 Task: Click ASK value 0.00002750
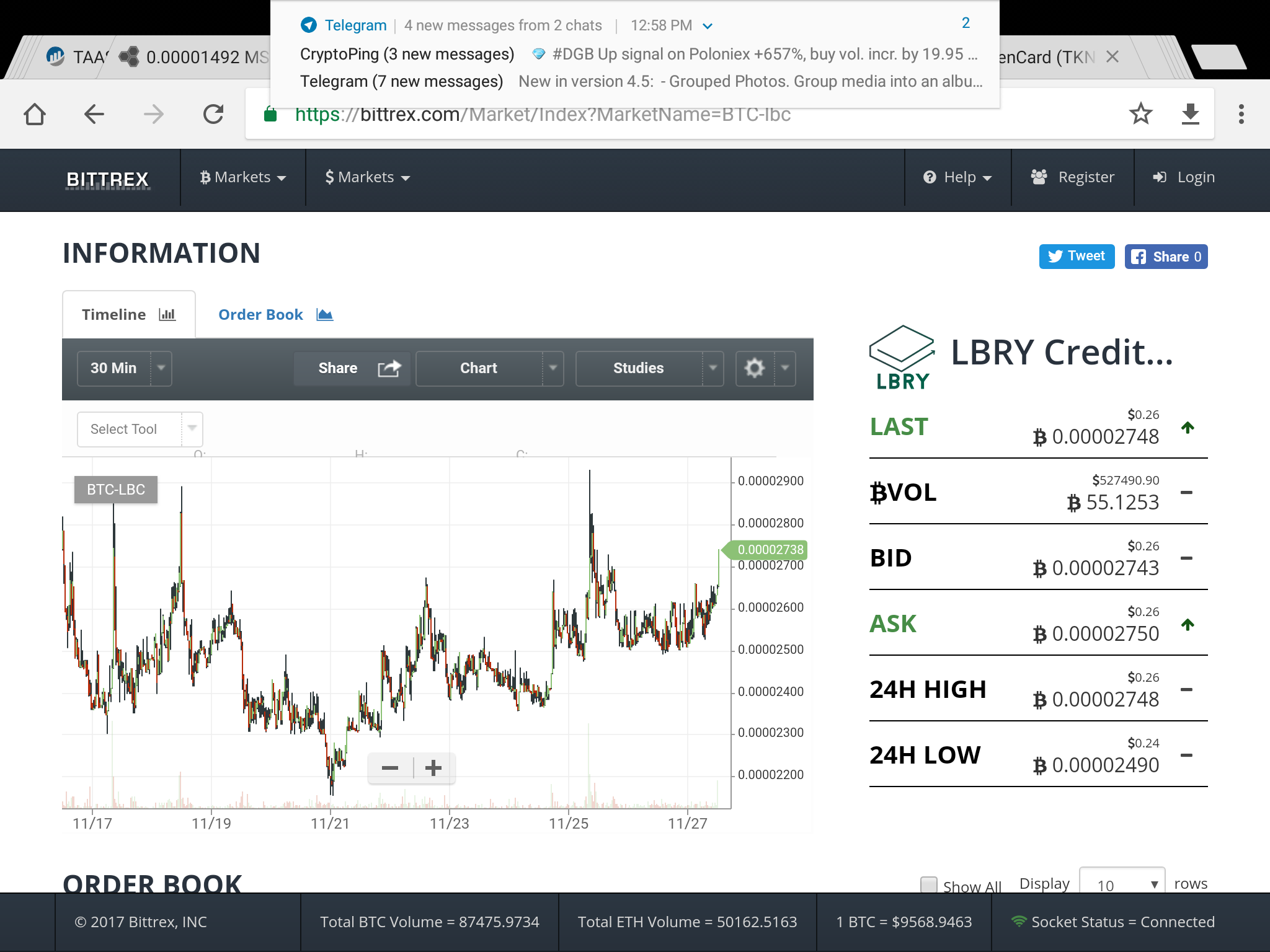point(1096,634)
